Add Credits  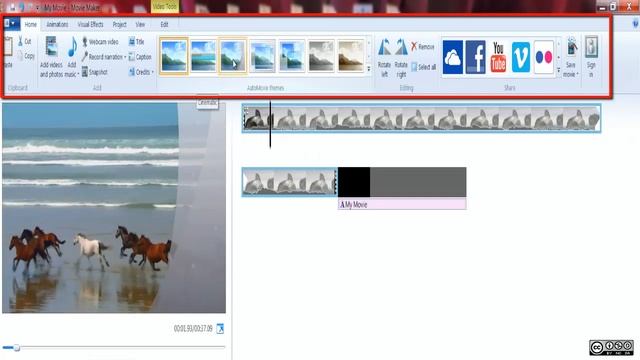pyautogui.click(x=139, y=72)
